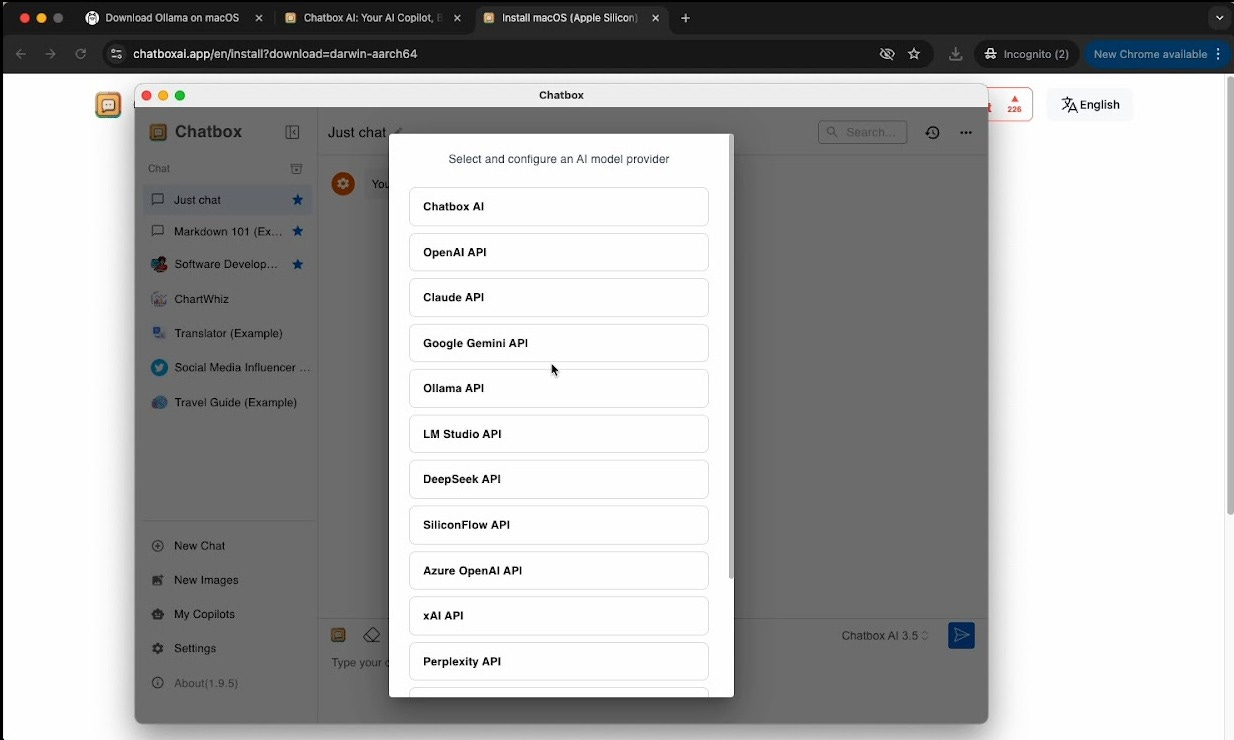This screenshot has width=1234, height=740.
Task: Click the New Chat plus icon
Action: coord(157,546)
